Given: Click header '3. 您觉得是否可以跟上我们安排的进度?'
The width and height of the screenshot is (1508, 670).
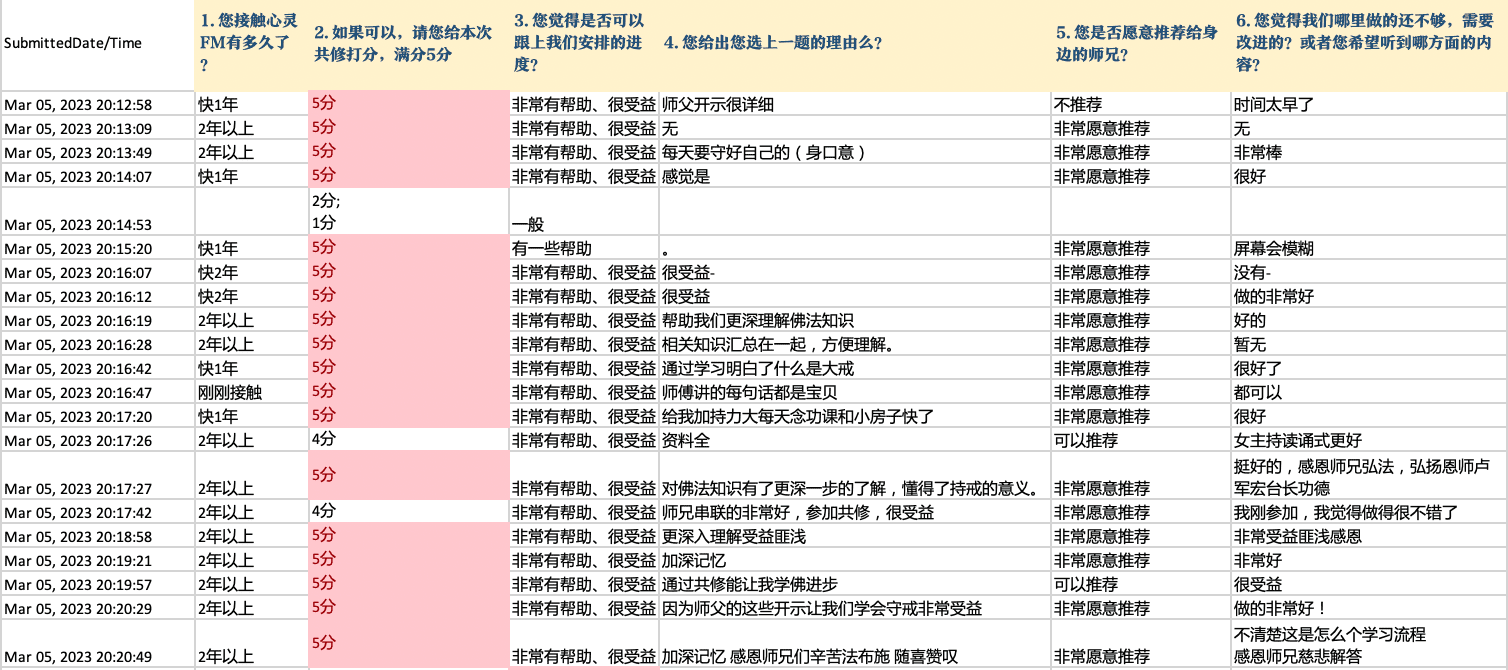Looking at the screenshot, I should [x=584, y=47].
